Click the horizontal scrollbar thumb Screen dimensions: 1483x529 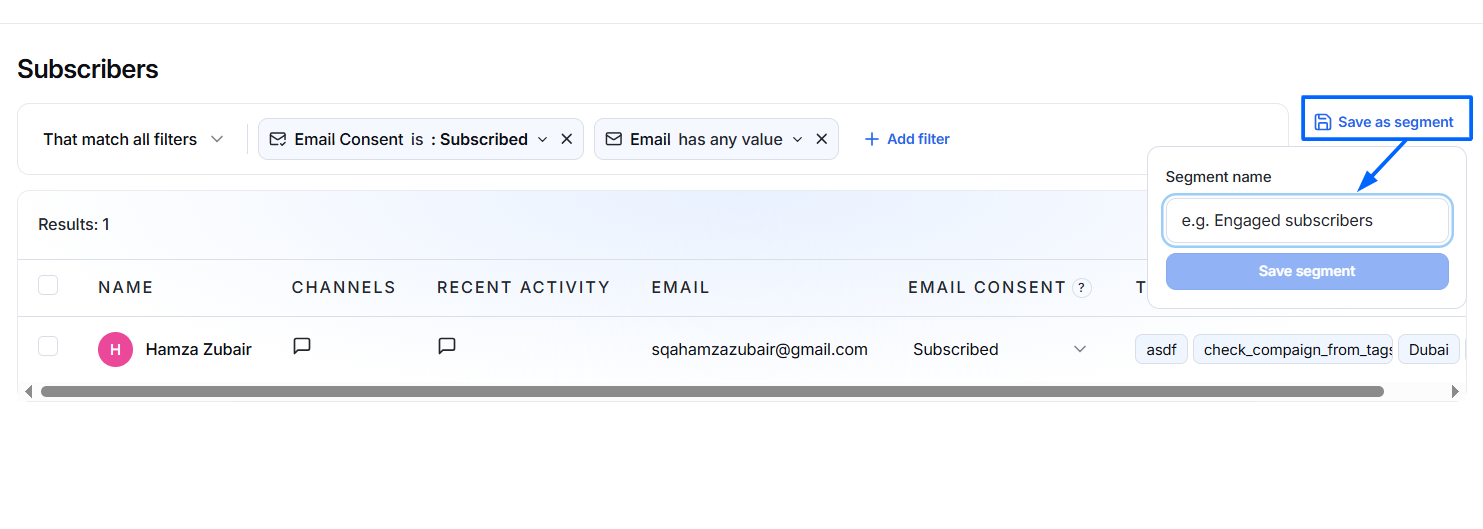tap(712, 391)
